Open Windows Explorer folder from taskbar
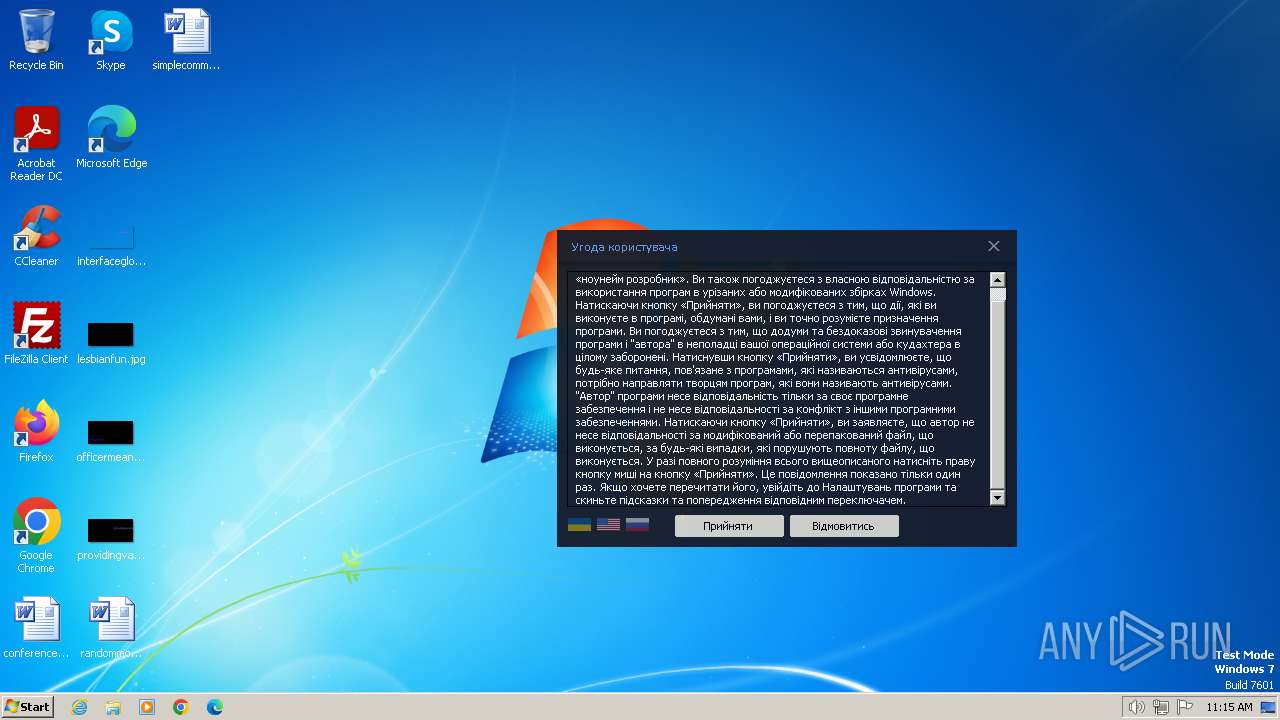Viewport: 1280px width, 720px height. [113, 707]
